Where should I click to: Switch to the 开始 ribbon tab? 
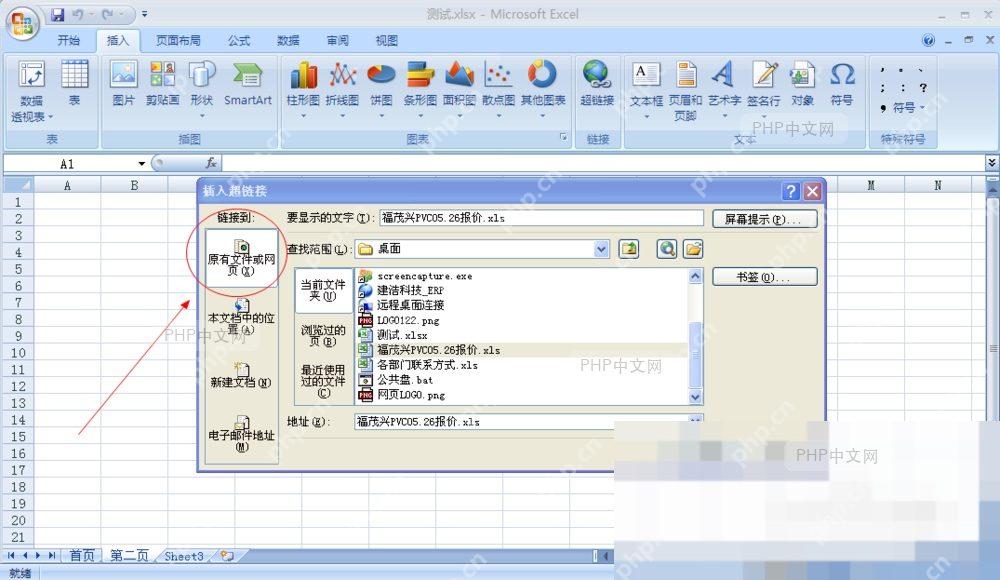click(x=69, y=40)
